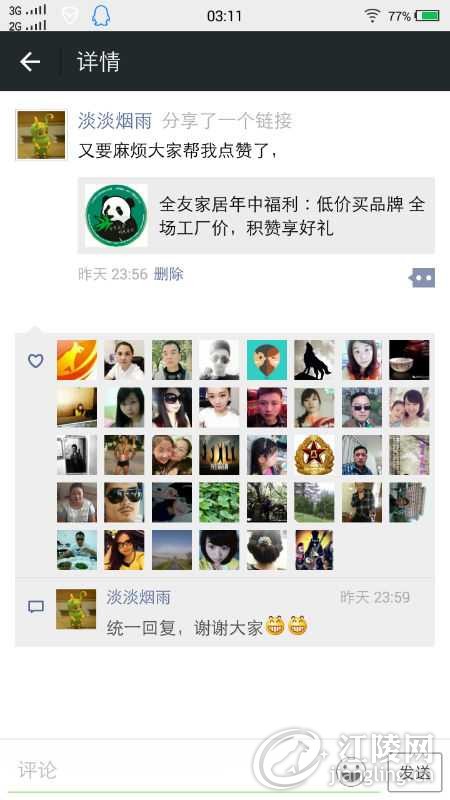
Task: Tap the 发送 send button
Action: pos(415,773)
